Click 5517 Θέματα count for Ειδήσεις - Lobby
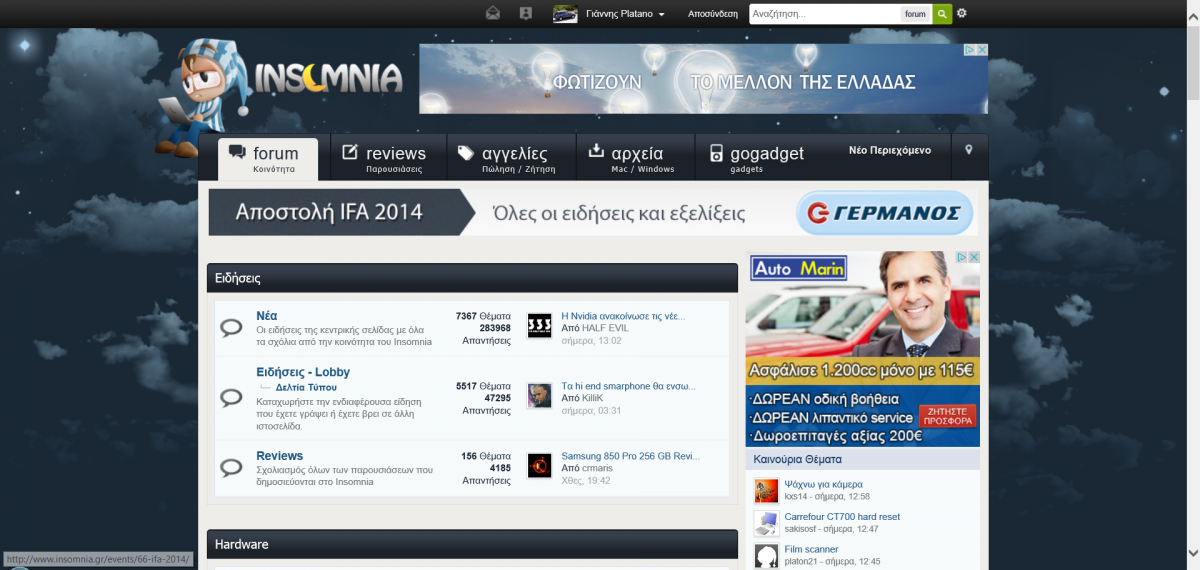The width and height of the screenshot is (1200, 570). click(x=484, y=385)
